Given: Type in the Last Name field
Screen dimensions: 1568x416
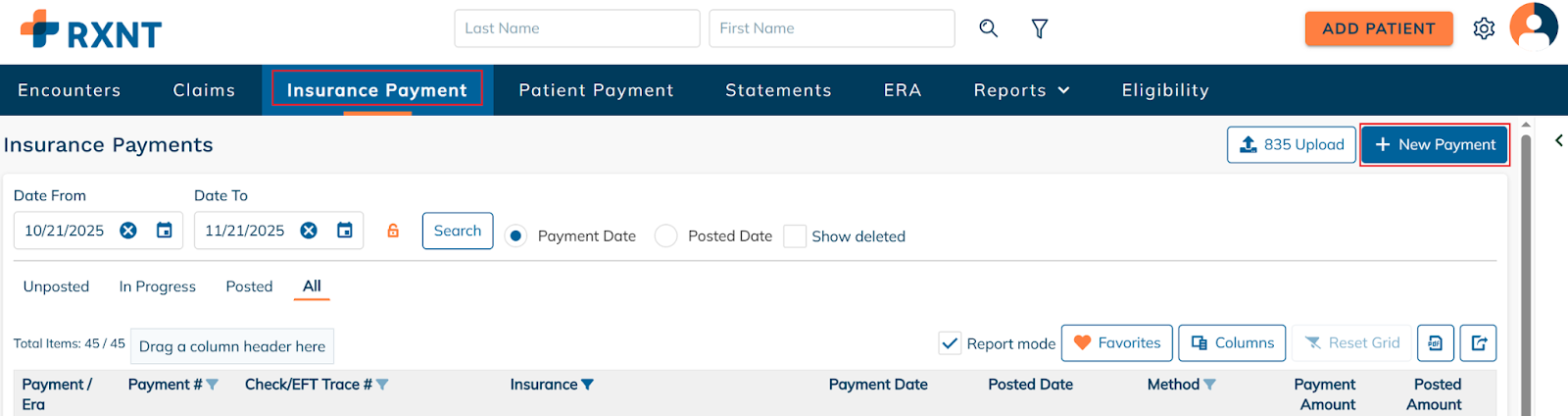Looking at the screenshot, I should [576, 28].
